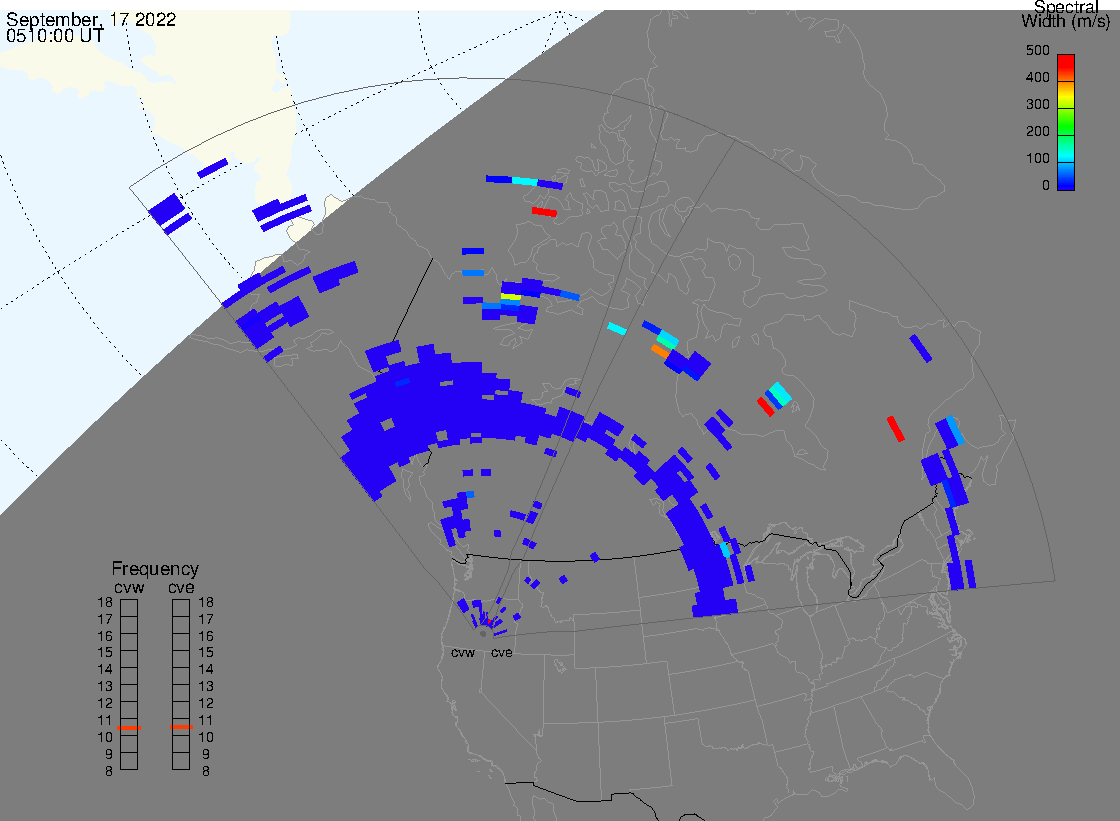Viewport: 1120px width, 821px height.
Task: Click the 8 label right of the cve frequency scale
Action: [x=206, y=772]
